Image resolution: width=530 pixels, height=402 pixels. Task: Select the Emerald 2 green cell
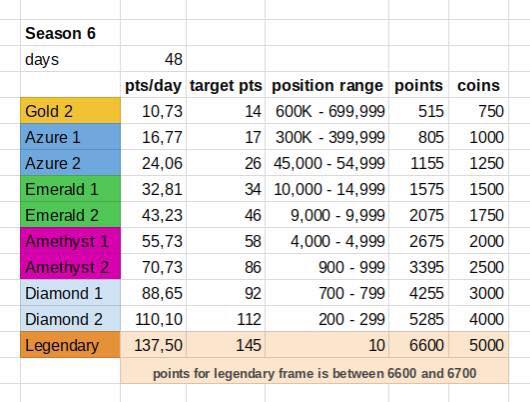click(x=70, y=215)
